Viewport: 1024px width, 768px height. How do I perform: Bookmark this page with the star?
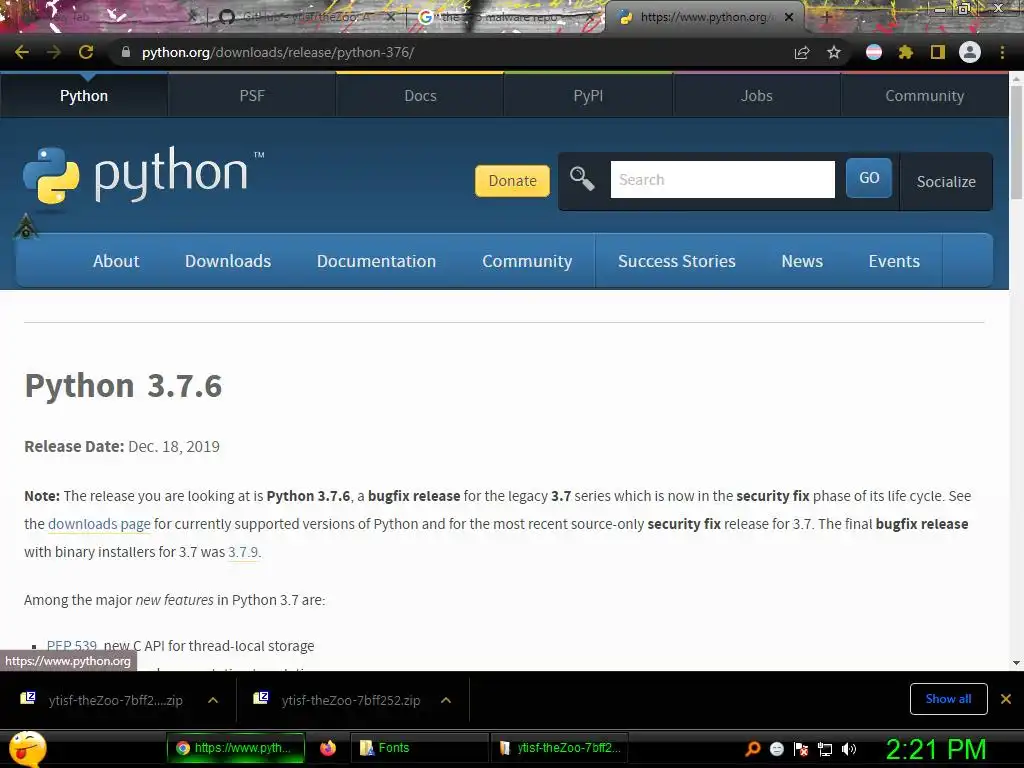pos(834,52)
